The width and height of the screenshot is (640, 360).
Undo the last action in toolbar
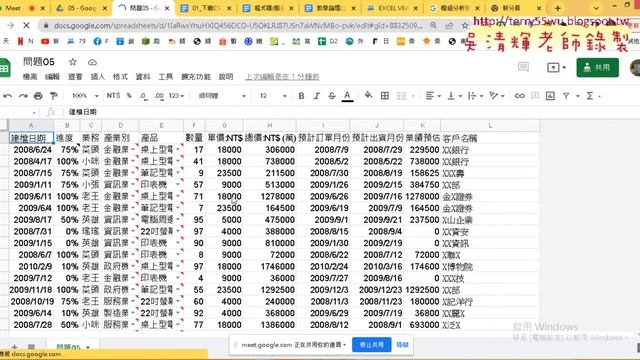(x=7, y=96)
